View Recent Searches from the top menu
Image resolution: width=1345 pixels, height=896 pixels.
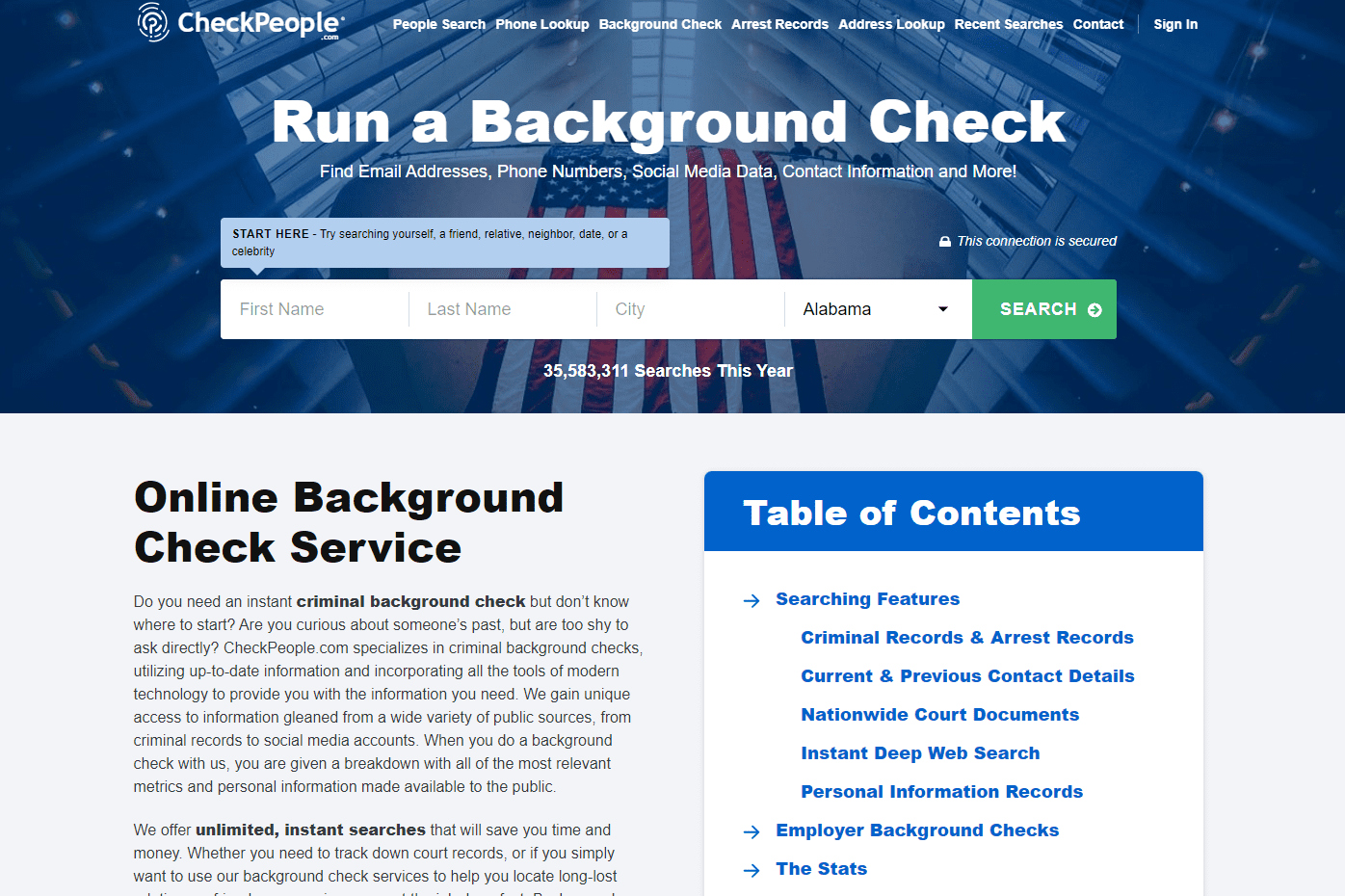coord(1009,24)
